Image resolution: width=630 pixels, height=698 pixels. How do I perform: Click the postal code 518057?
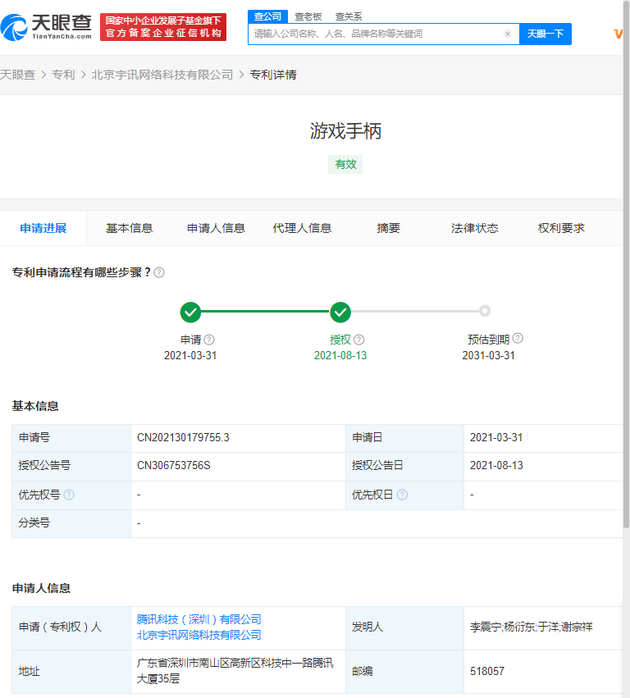point(487,671)
